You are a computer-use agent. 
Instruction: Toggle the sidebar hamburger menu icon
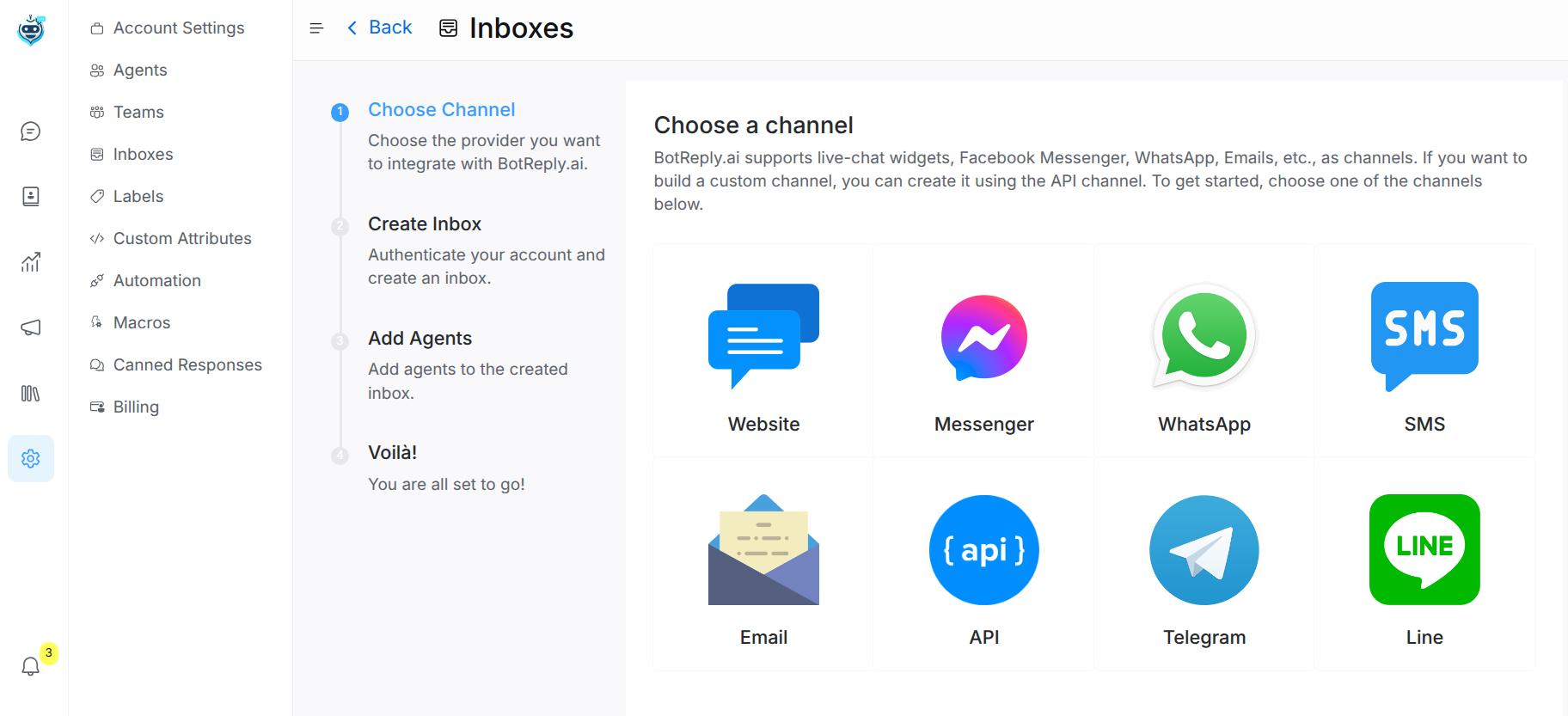[316, 28]
